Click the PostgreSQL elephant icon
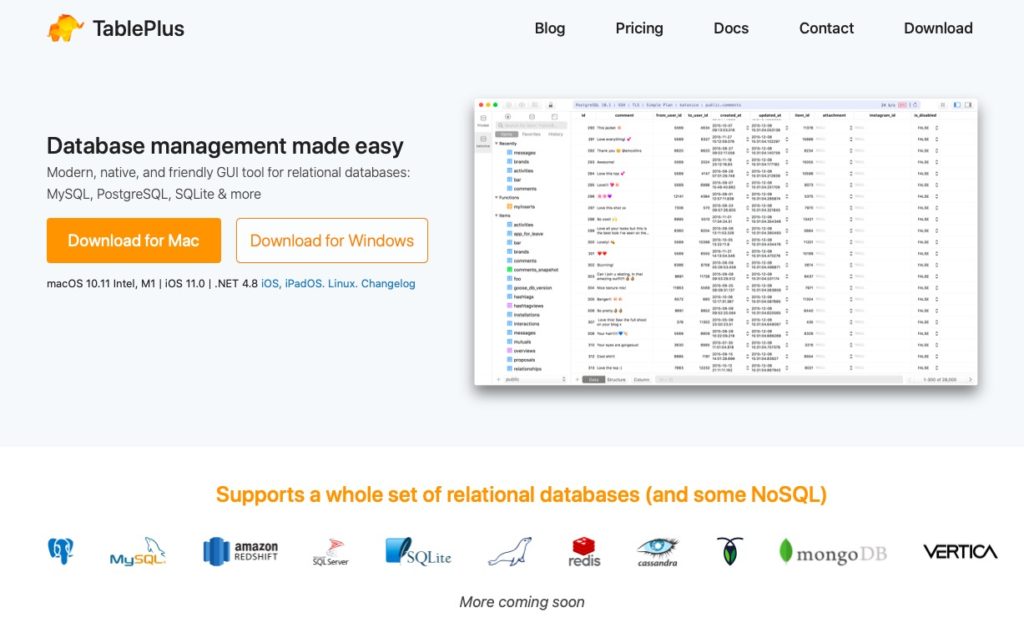Image resolution: width=1024 pixels, height=618 pixels. [61, 551]
